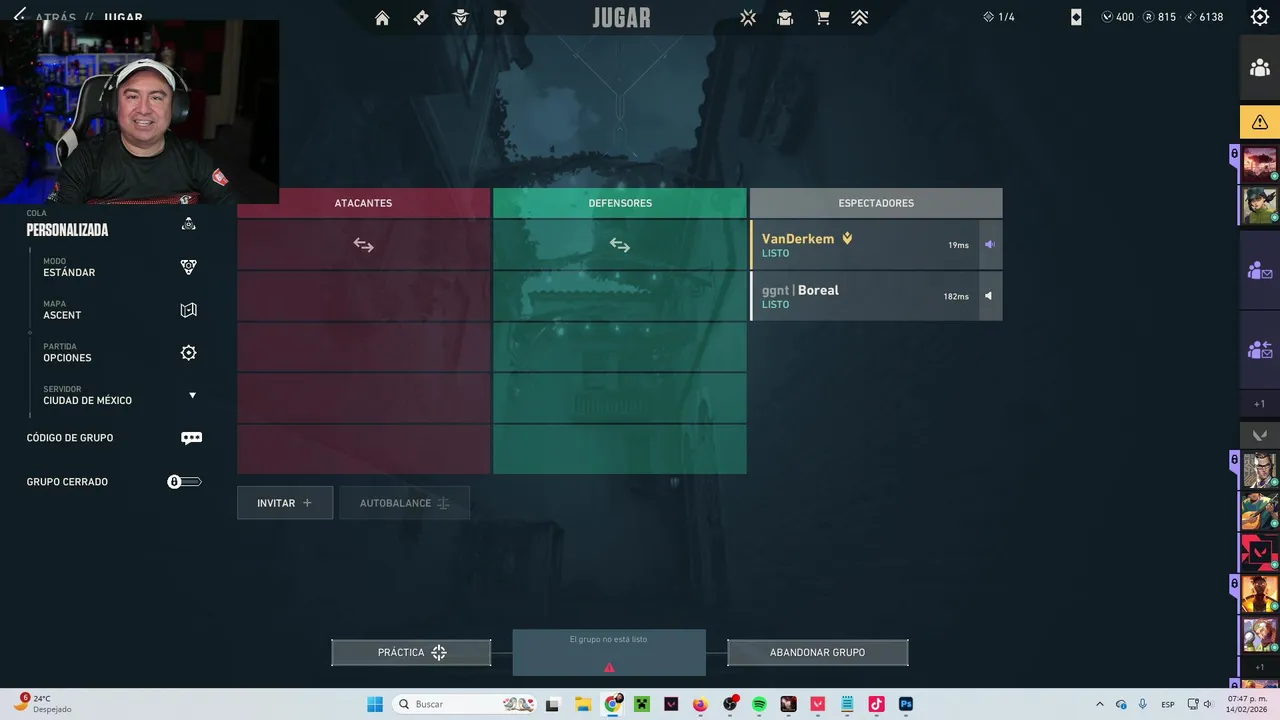Open the Premier crossed-star icon
This screenshot has width=1280, height=720.
coord(748,18)
